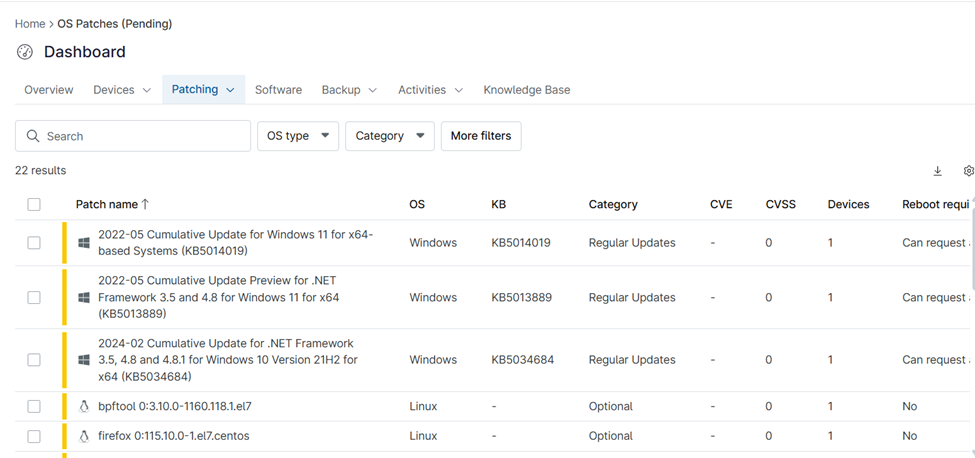Open the OS type filter dropdown
Screen dimensions: 975x458
click(x=298, y=136)
